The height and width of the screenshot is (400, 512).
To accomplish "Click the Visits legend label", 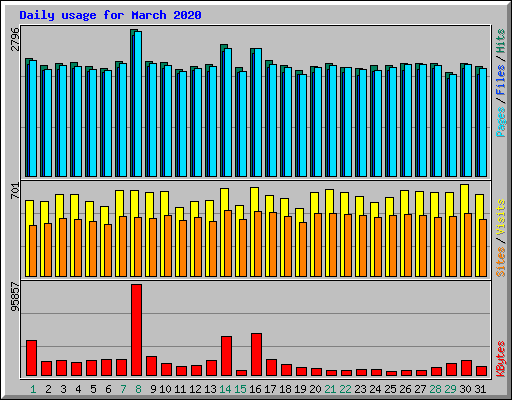I will [x=501, y=218].
